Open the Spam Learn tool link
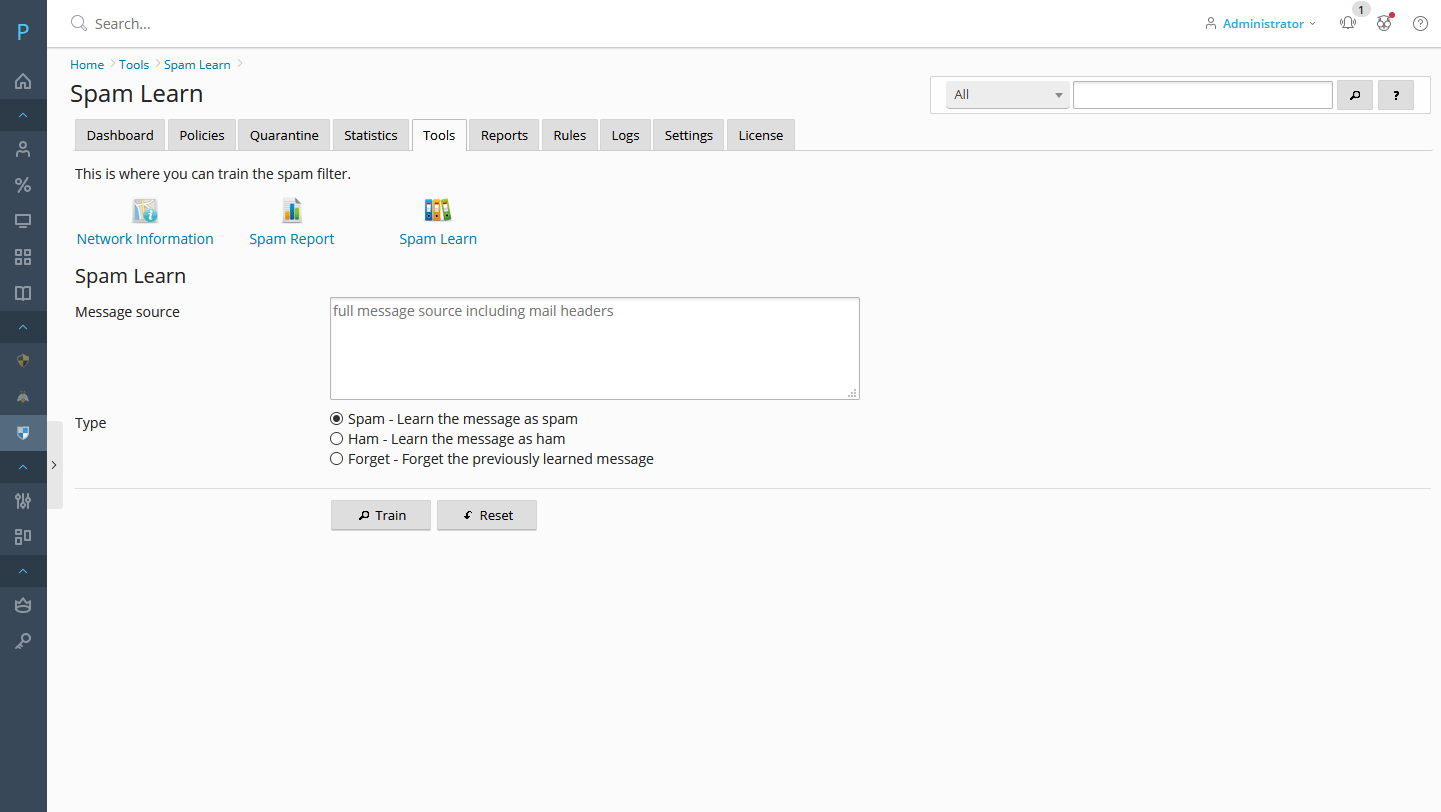This screenshot has width=1441, height=812. tap(438, 239)
